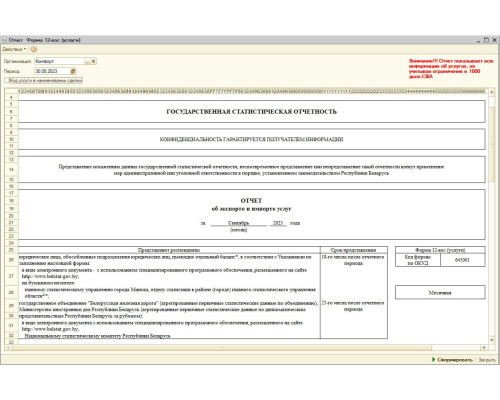The image size is (500, 400).
Task: Select row header 29 in spreadsheet
Action: [11, 305]
